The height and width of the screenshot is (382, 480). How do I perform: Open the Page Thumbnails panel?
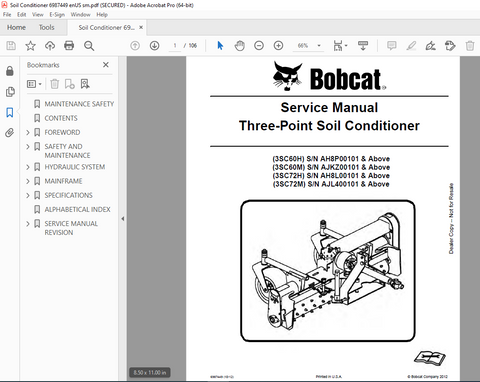click(10, 92)
